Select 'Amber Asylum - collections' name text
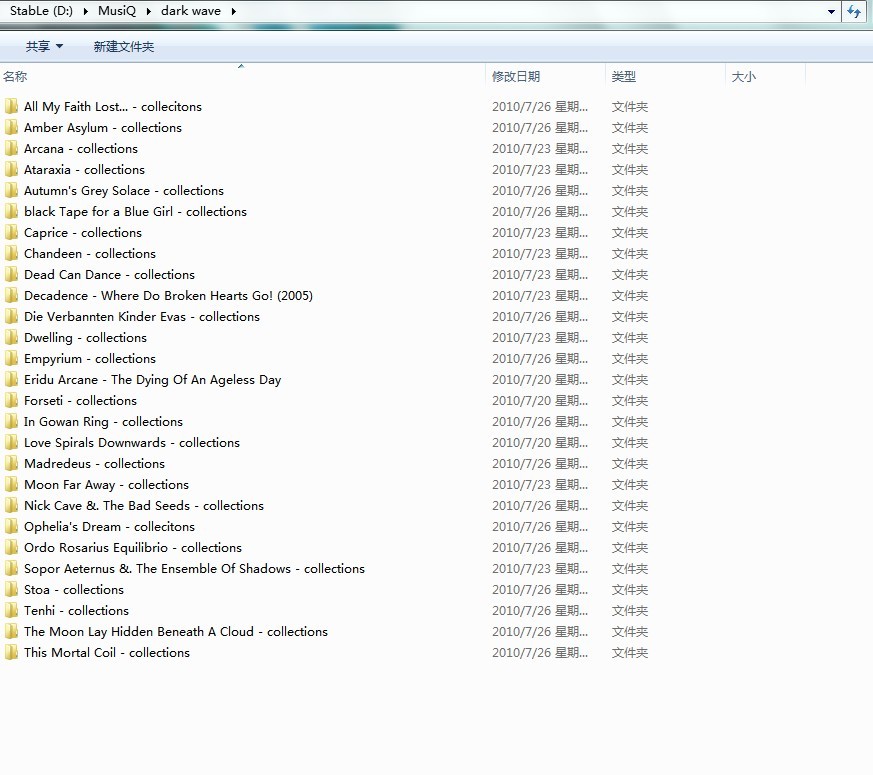Screen dimensions: 873x775 [x=102, y=127]
